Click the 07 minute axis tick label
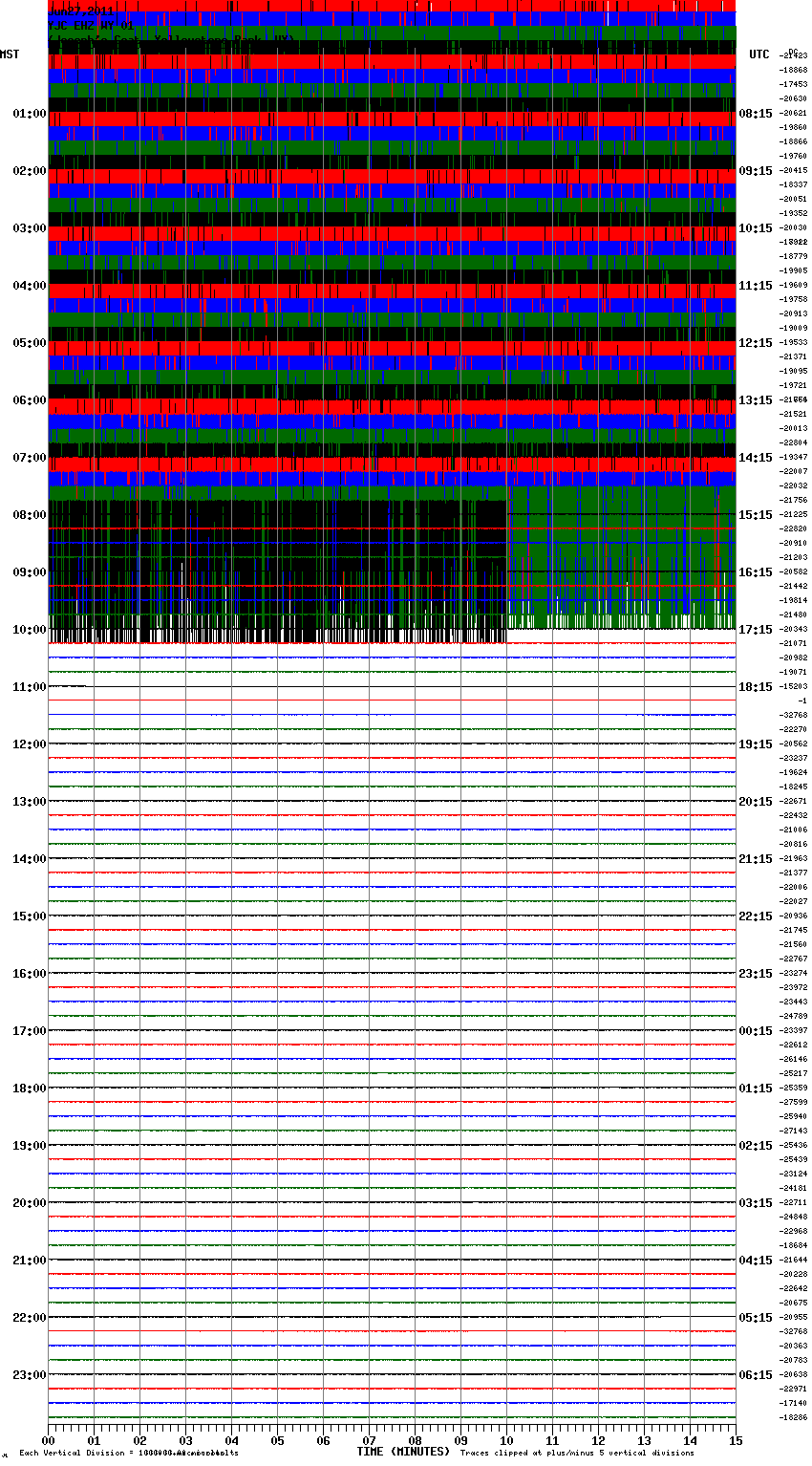This screenshot has width=812, height=1466. click(369, 1440)
